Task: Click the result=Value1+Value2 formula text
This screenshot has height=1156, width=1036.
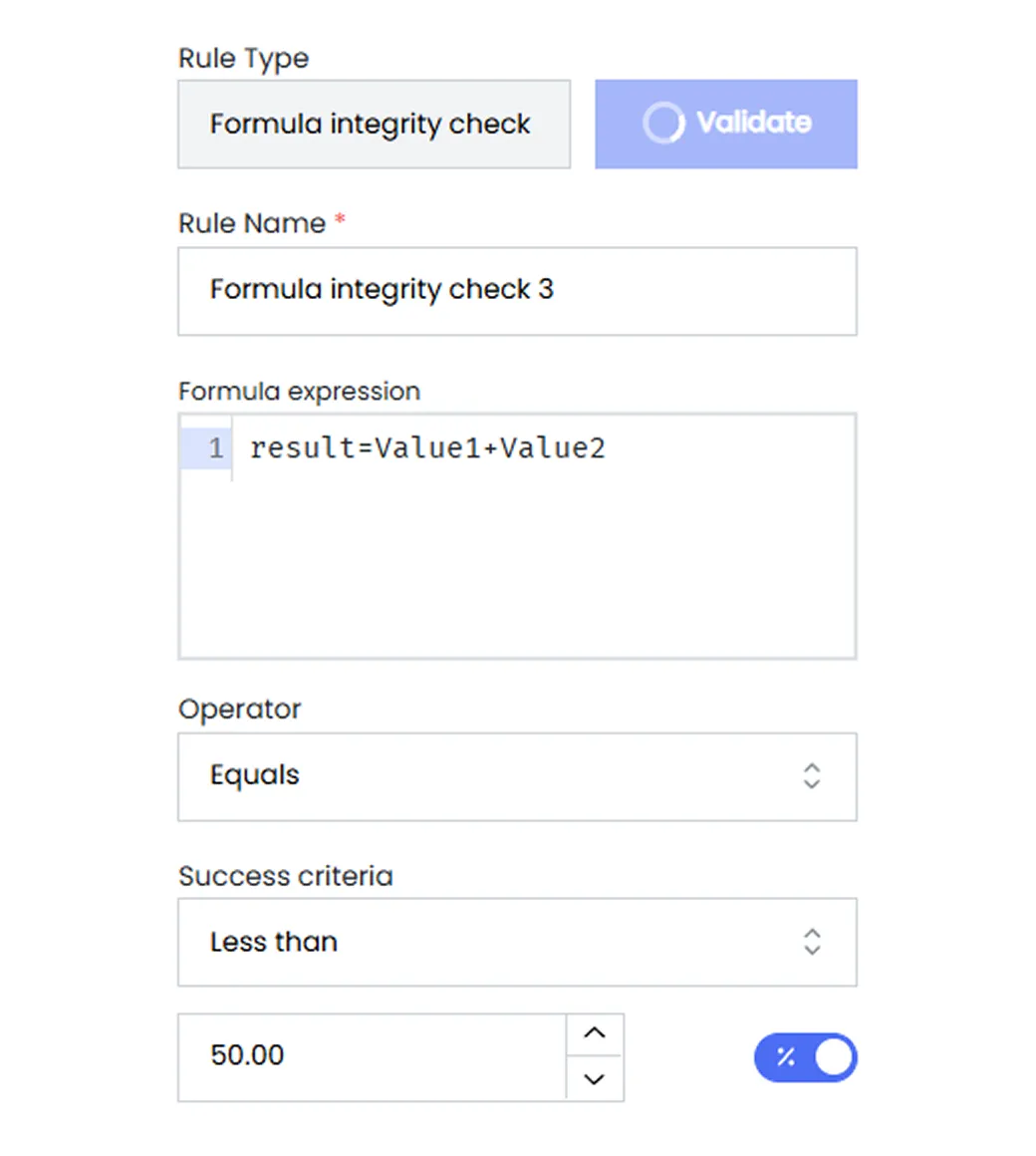Action: (427, 448)
